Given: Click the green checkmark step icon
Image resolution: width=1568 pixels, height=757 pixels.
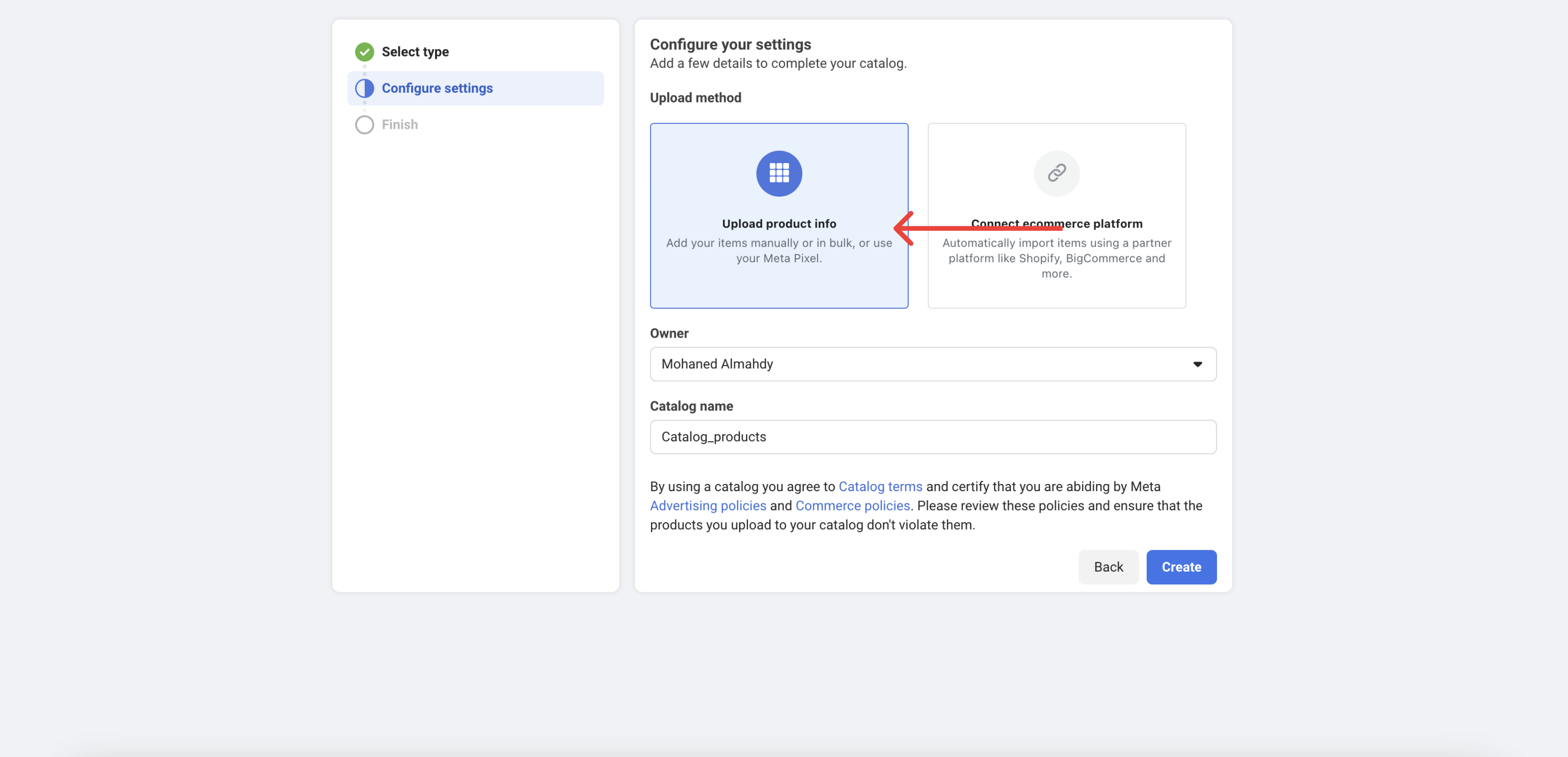Looking at the screenshot, I should tap(364, 52).
